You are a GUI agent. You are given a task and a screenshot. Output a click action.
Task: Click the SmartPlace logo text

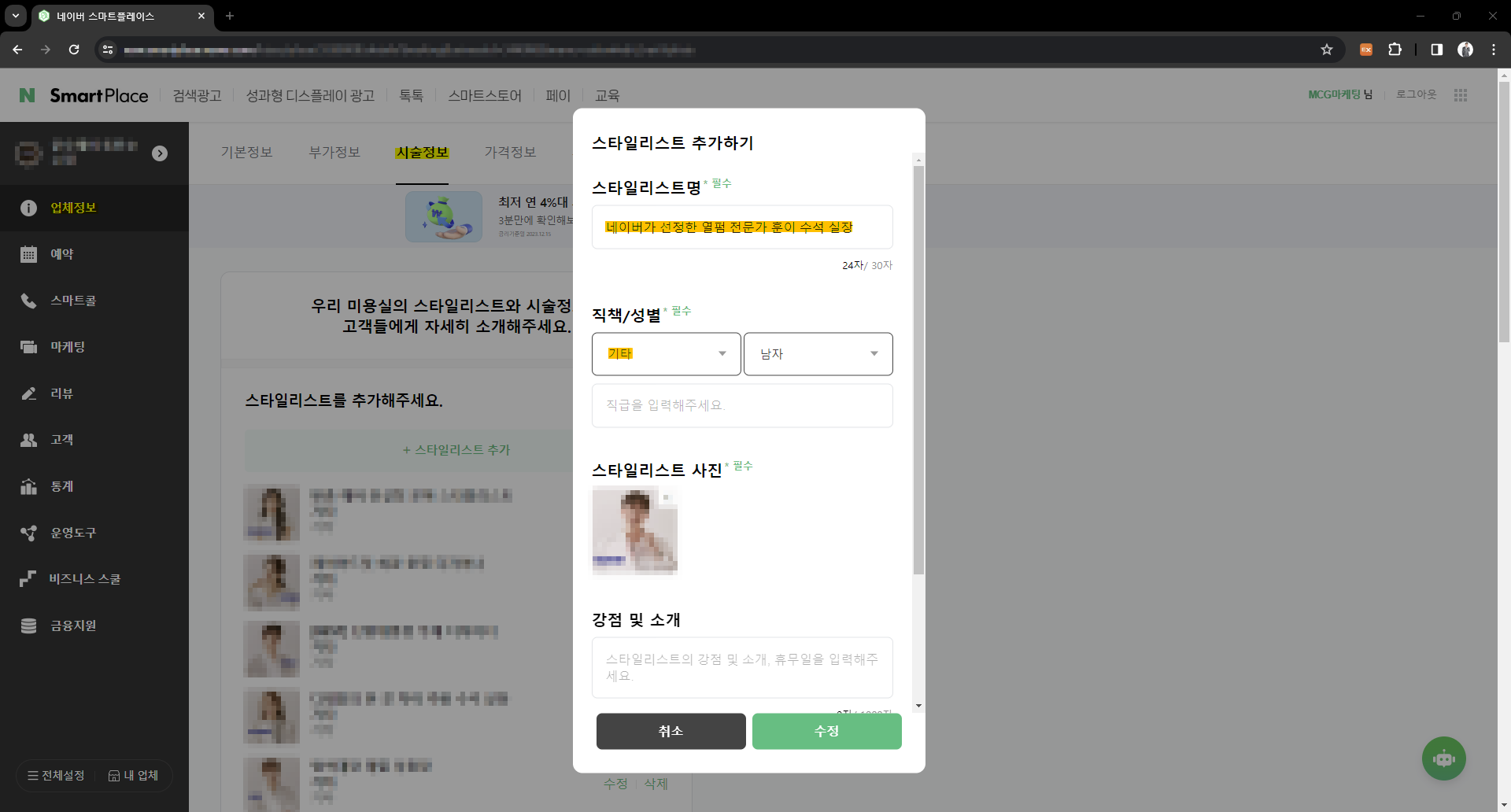(99, 95)
